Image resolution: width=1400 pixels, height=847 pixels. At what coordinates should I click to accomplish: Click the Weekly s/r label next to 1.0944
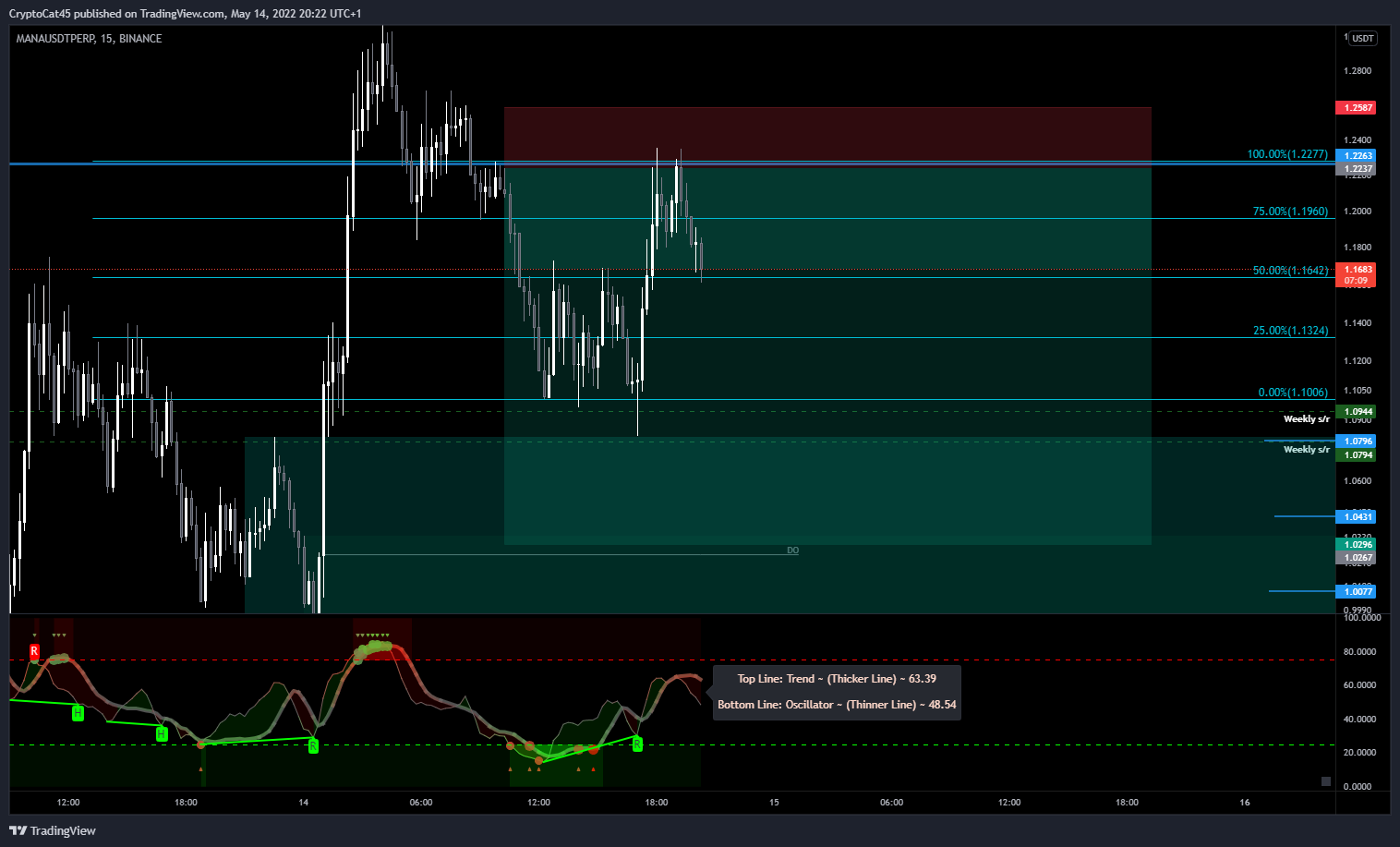1307,419
